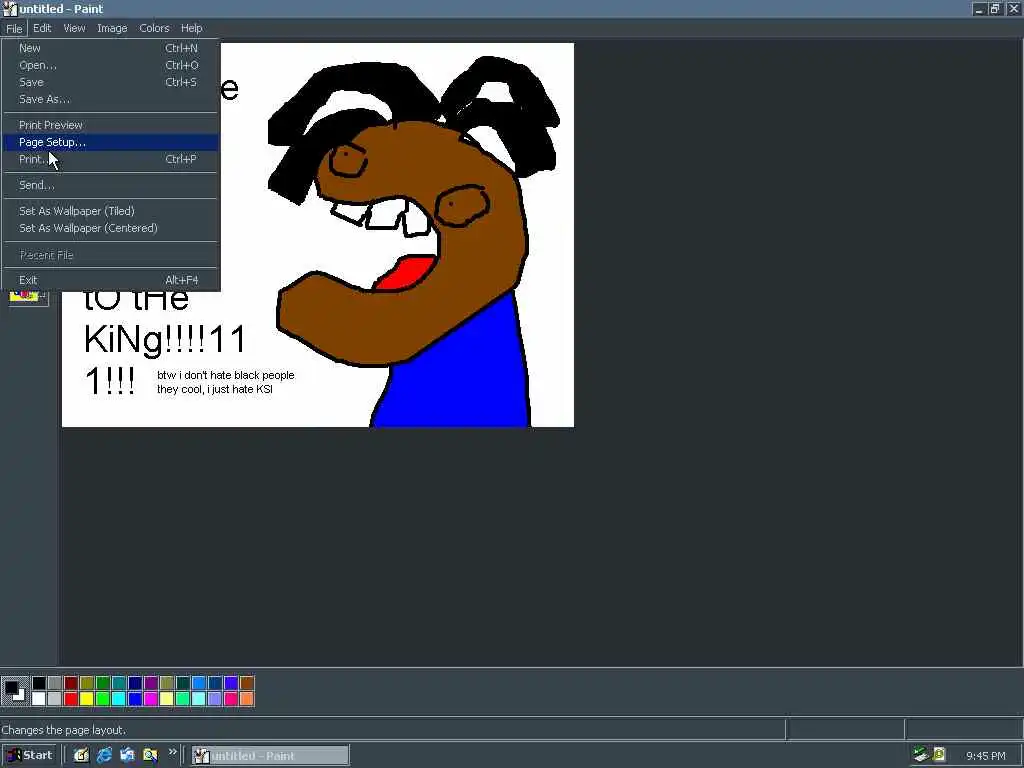
Task: Pick the dark red palette swatch
Action: [x=71, y=683]
